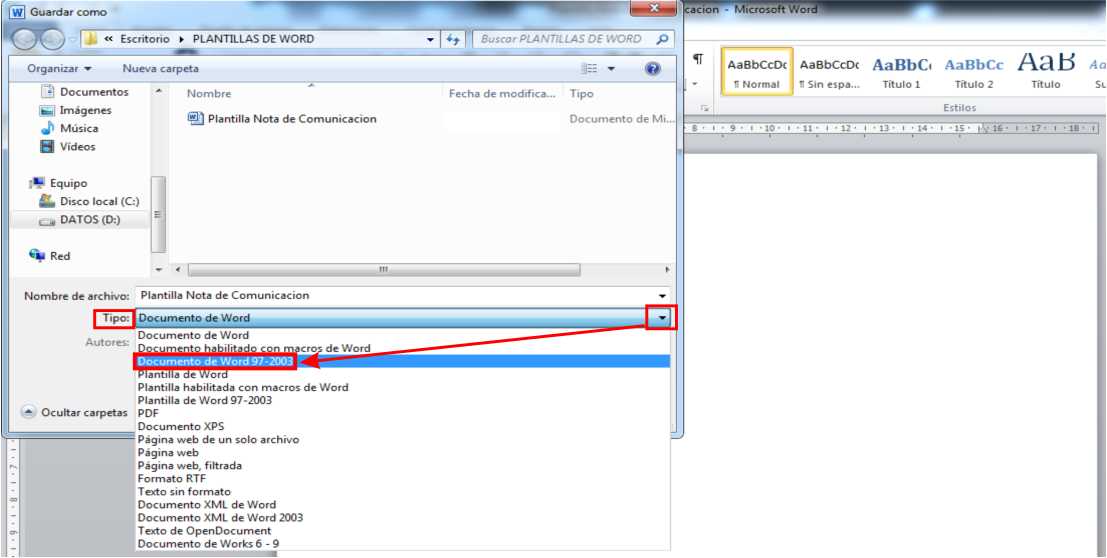
Task: Apply Sin espaciado style in Word
Action: [830, 71]
